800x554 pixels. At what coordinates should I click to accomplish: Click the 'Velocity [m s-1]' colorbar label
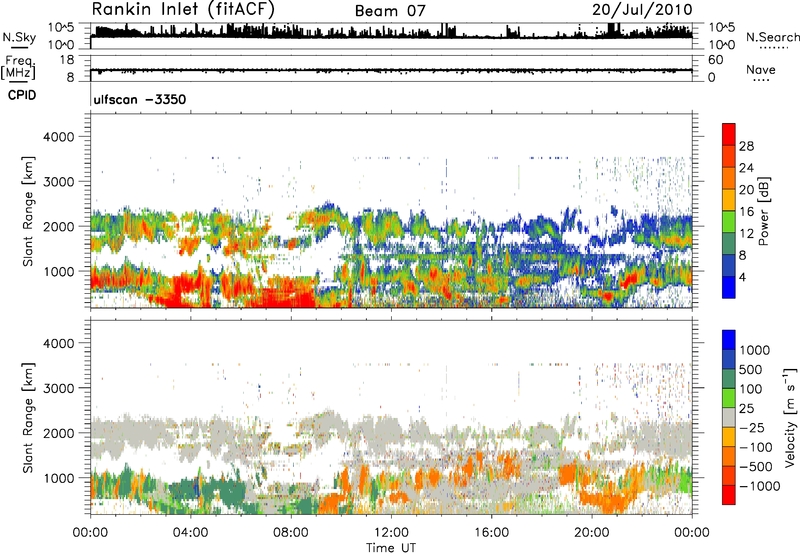pyautogui.click(x=790, y=417)
